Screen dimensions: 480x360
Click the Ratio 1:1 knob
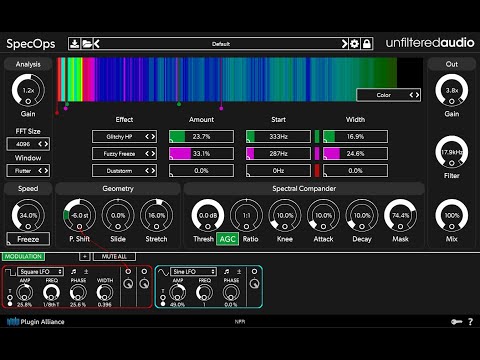(246, 215)
